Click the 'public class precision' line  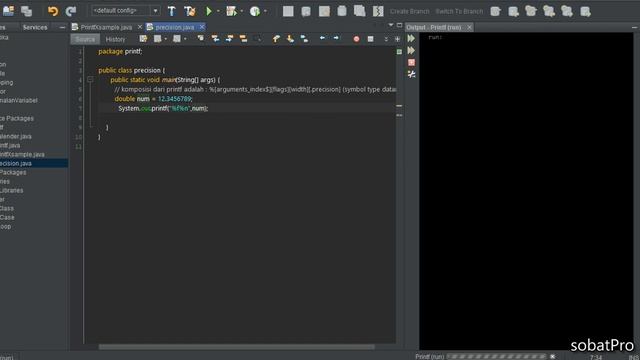(x=131, y=70)
